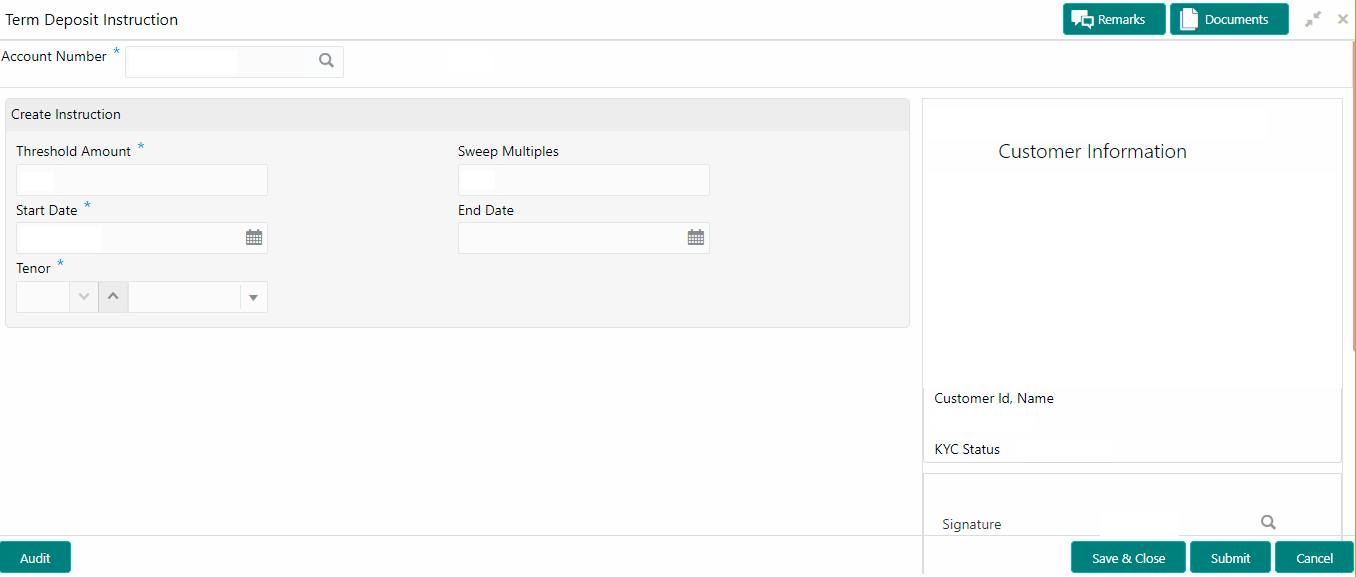The image size is (1356, 577).
Task: Click the Sweep Multiples field
Action: tap(584, 180)
